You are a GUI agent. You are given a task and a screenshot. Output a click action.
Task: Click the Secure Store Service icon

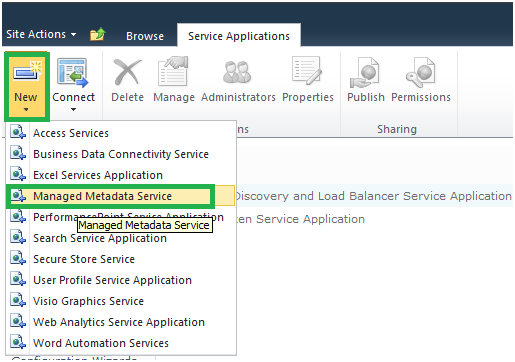coord(18,258)
